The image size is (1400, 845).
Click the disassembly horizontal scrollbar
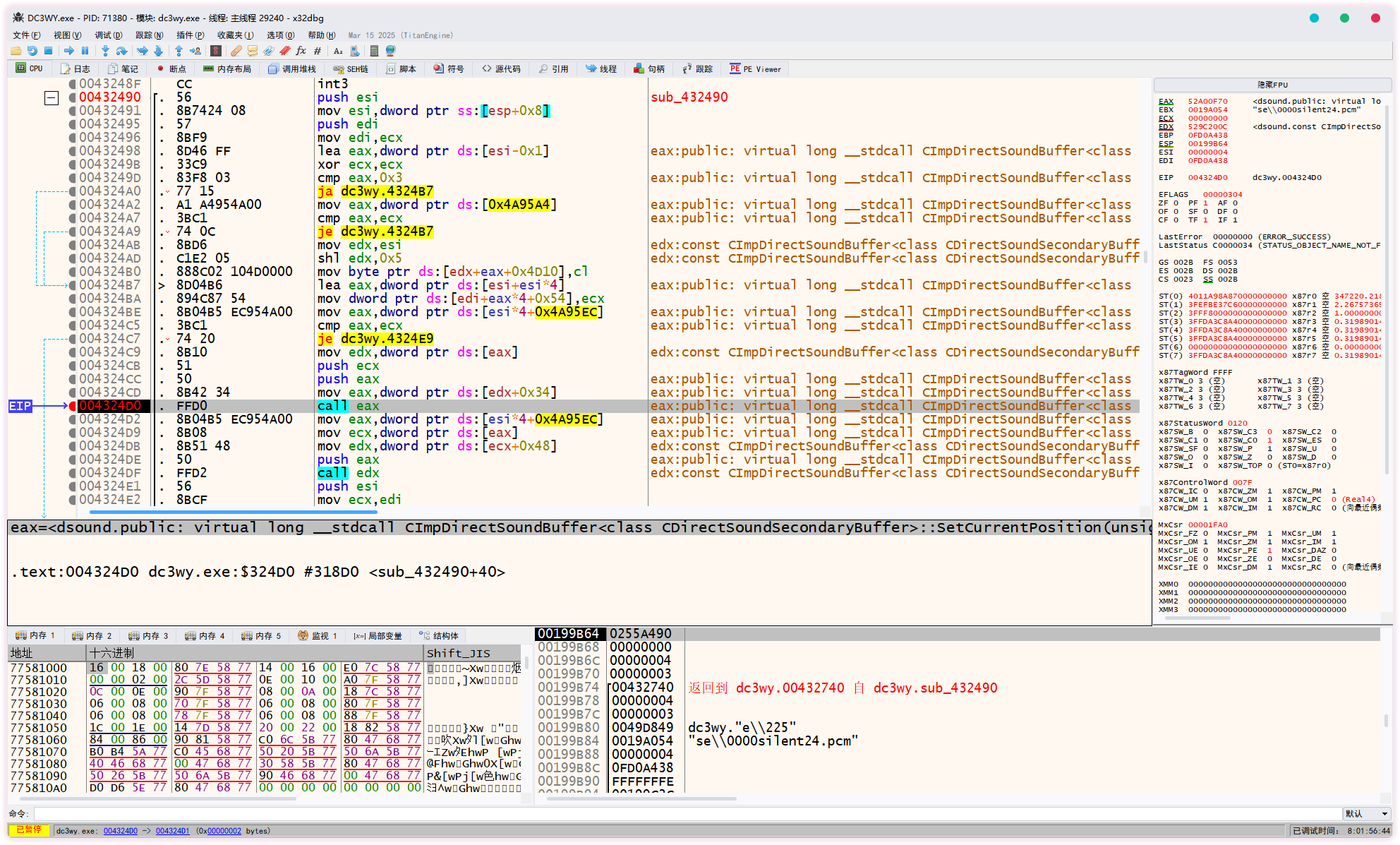pos(233,512)
